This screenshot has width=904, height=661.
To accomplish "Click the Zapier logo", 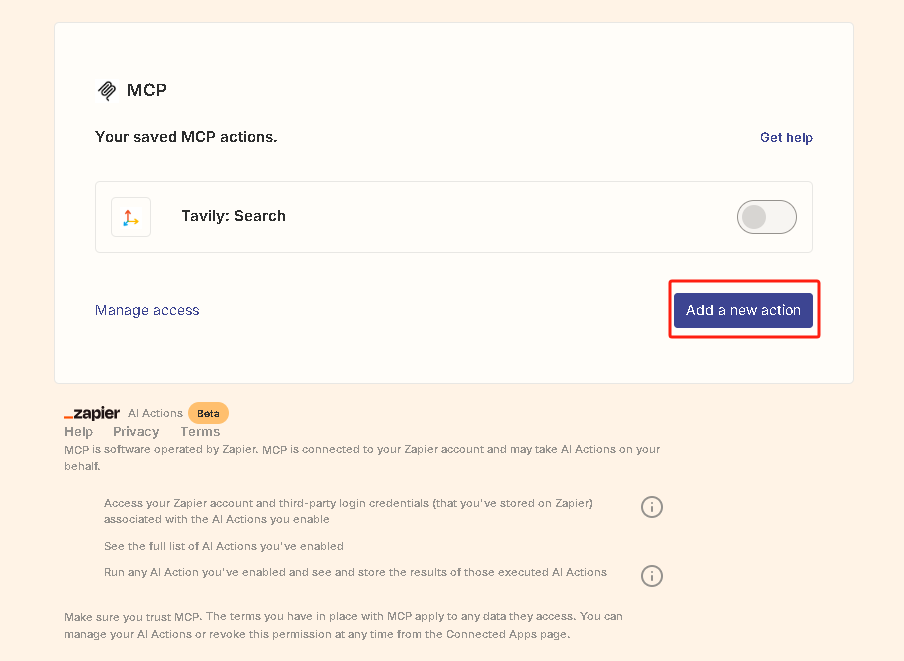I will pos(91,412).
